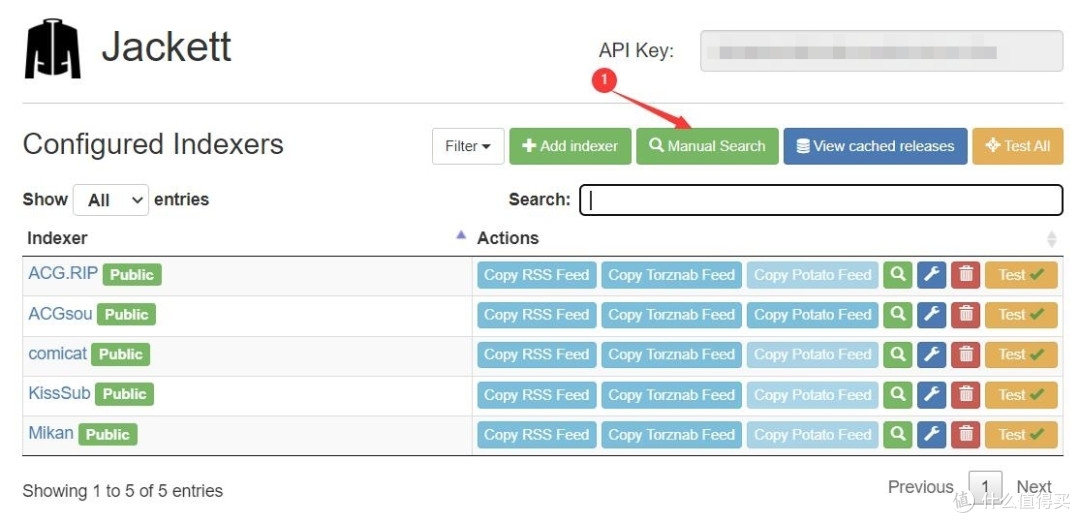Image resolution: width=1080 pixels, height=523 pixels.
Task: Go to the Next page
Action: coord(1033,487)
